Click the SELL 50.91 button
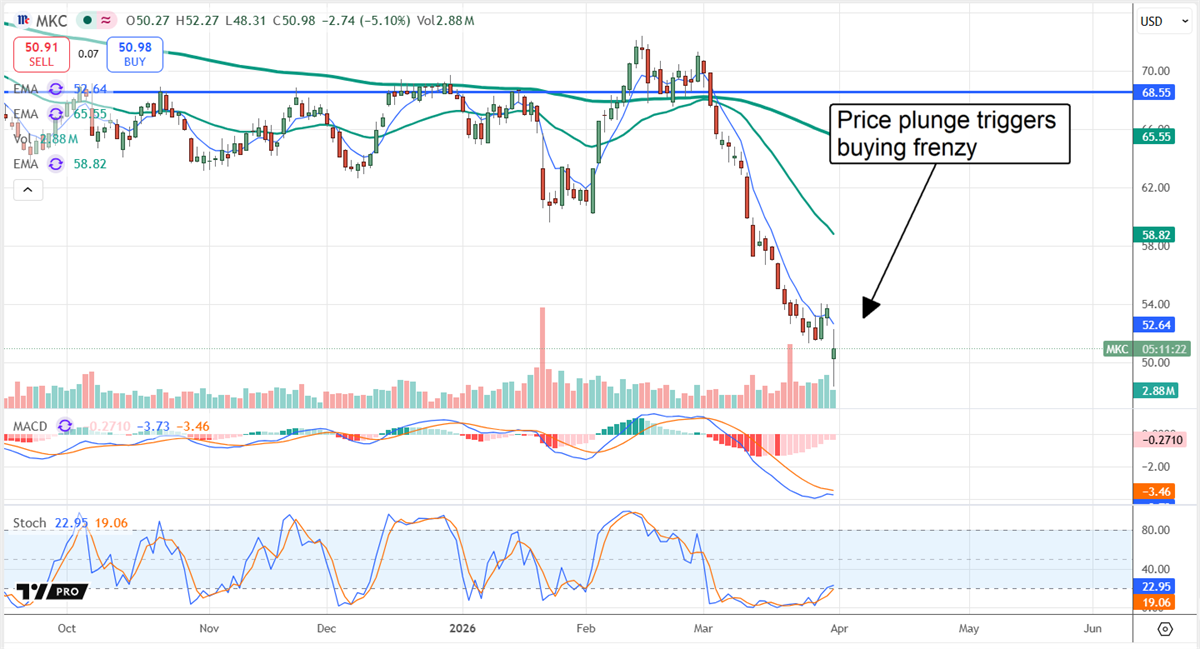Screen dimensions: 1200x649 41,54
